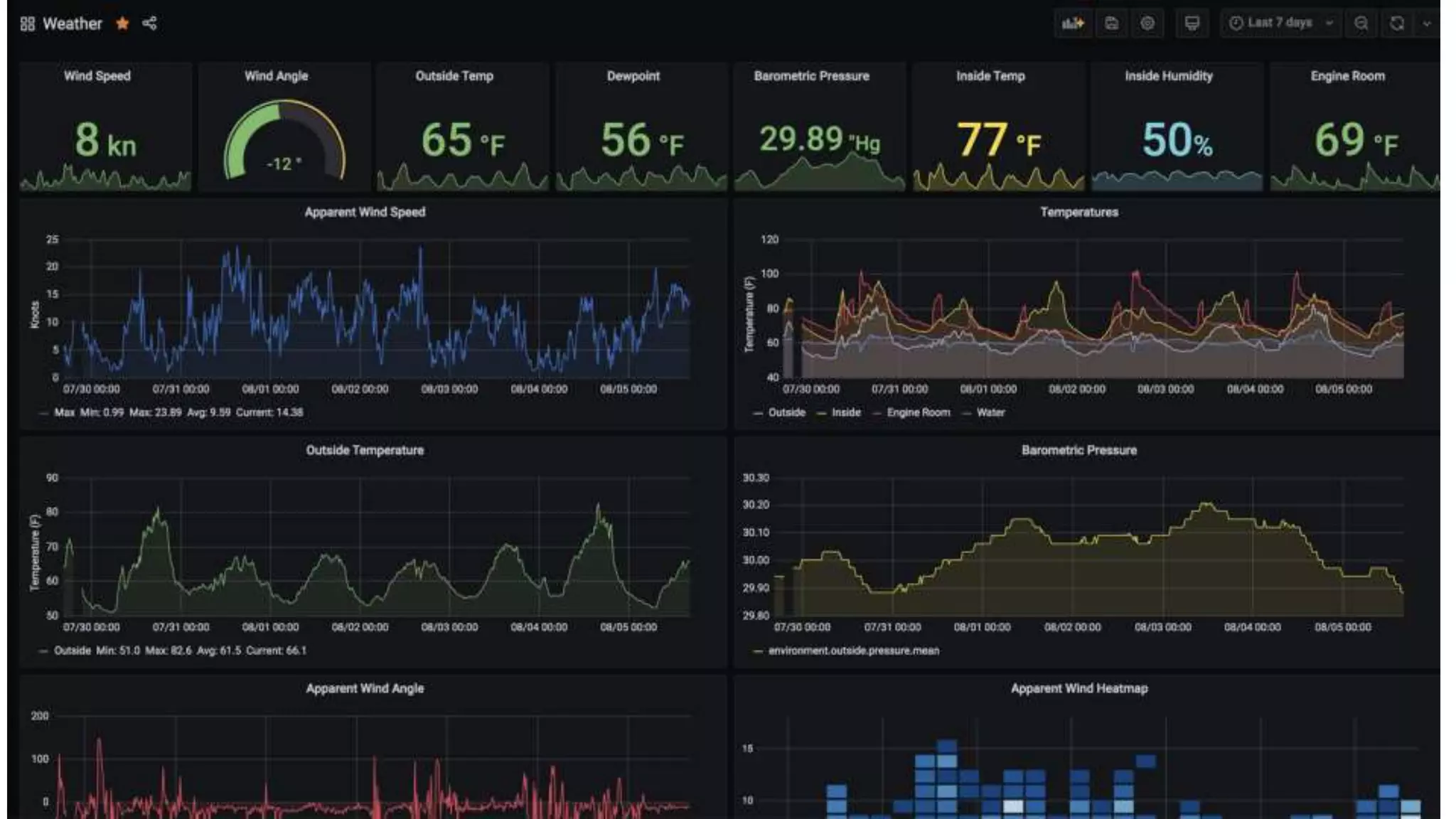Open the Last 7 days time picker

[x=1280, y=23]
